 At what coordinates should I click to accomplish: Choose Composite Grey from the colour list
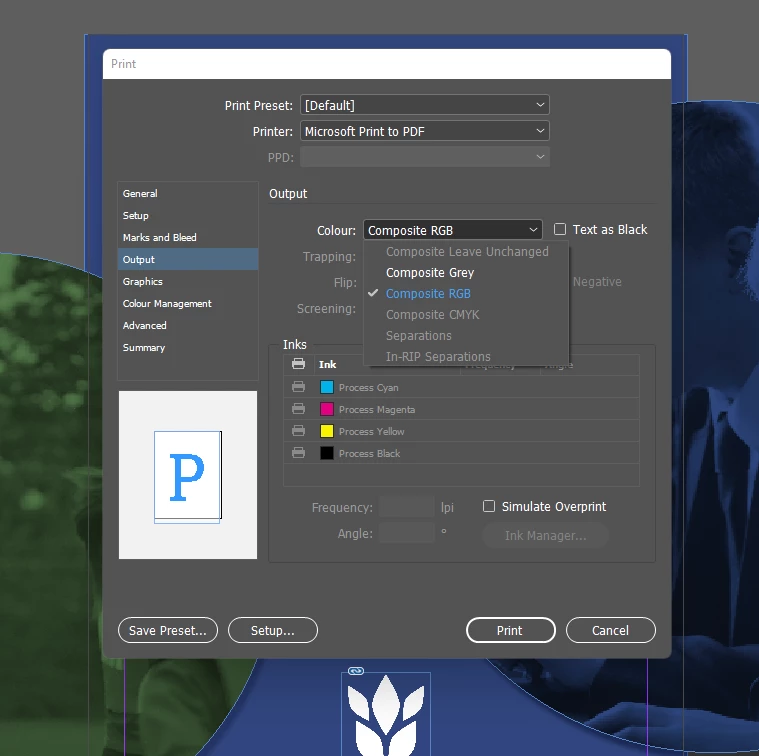(430, 272)
